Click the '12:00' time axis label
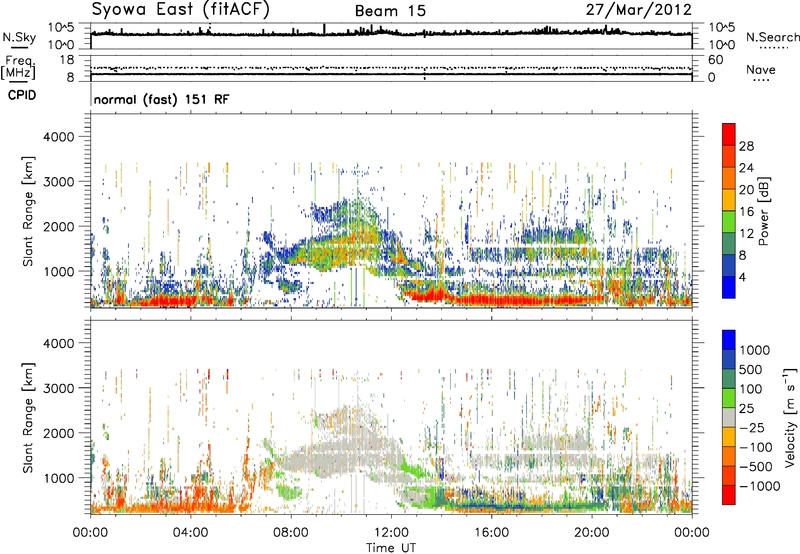 (391, 533)
